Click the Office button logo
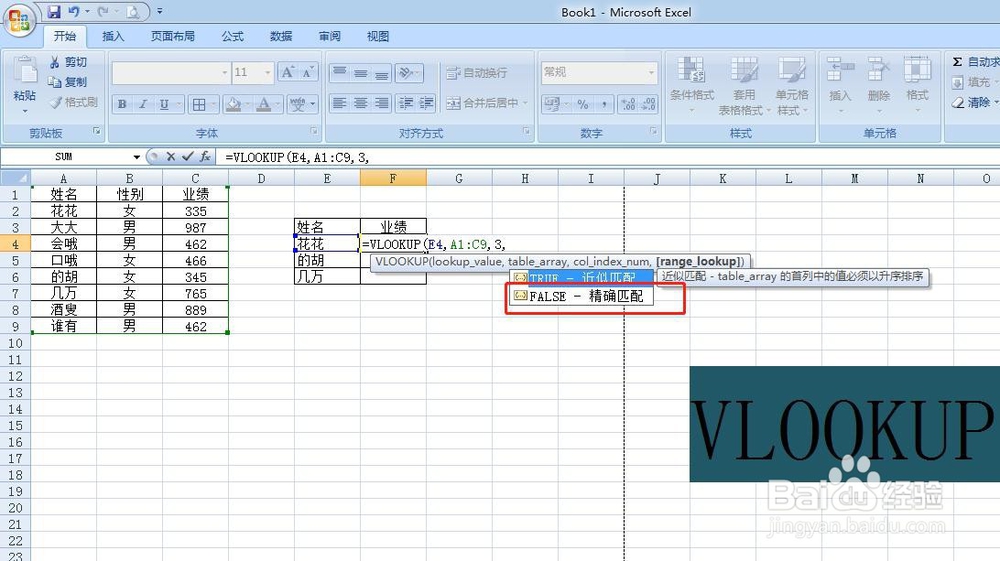 click(19, 20)
